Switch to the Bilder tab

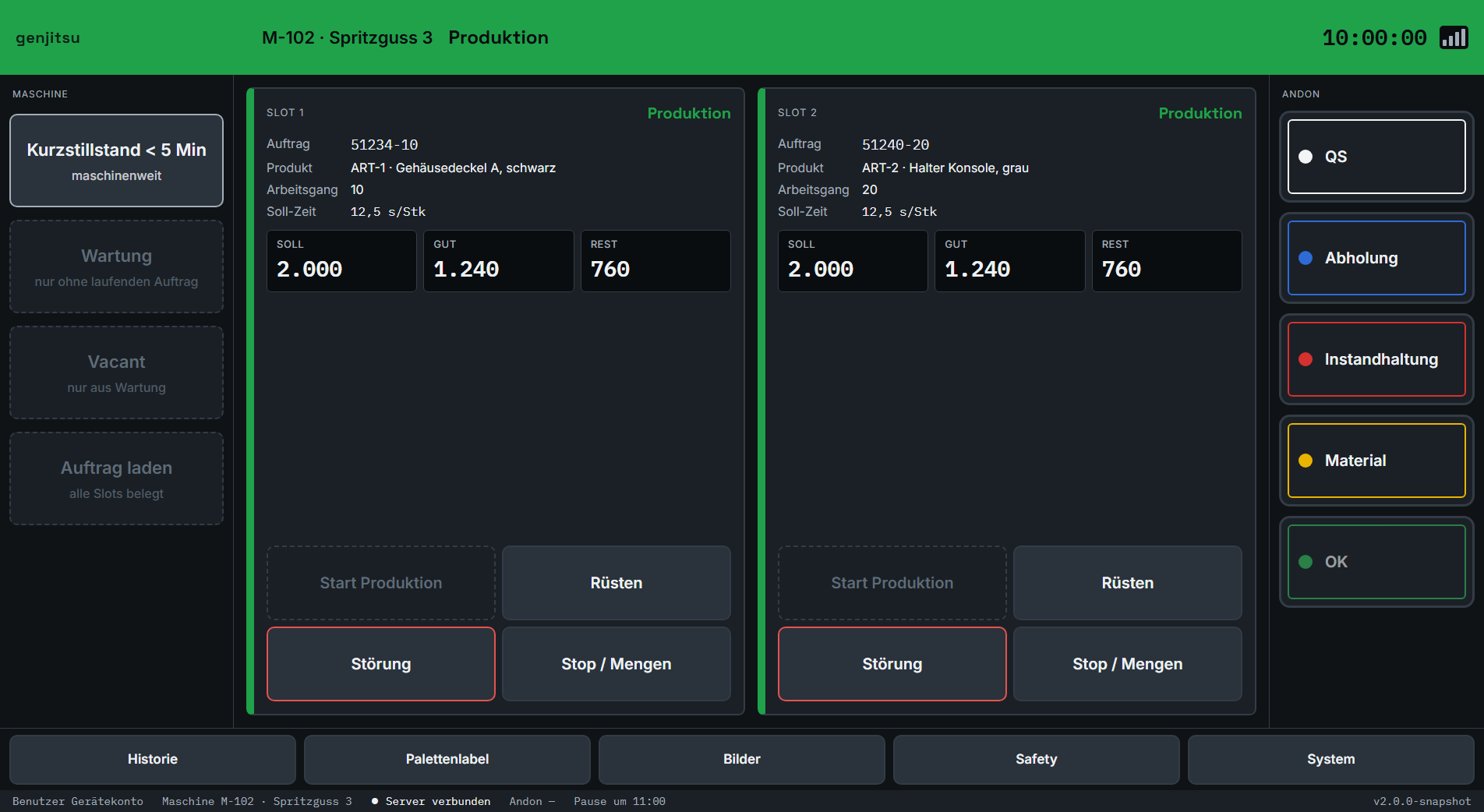pyautogui.click(x=742, y=759)
